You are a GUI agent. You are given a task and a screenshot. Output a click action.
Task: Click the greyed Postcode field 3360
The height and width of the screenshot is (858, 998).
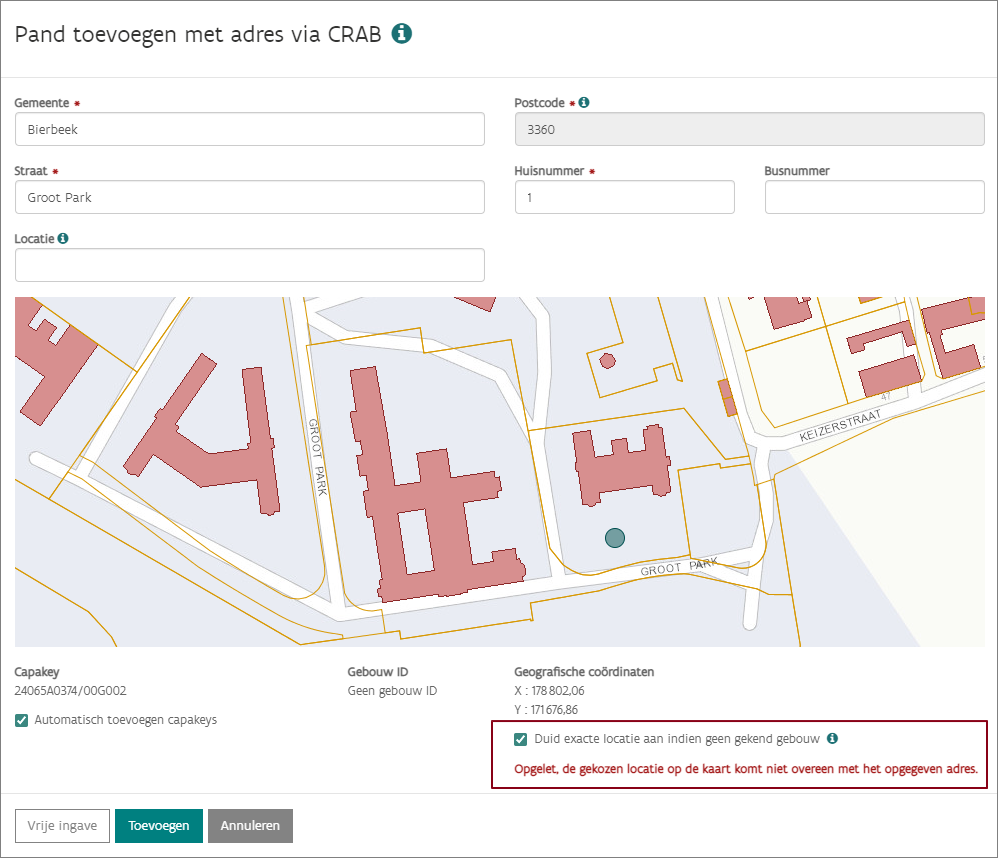pos(749,129)
